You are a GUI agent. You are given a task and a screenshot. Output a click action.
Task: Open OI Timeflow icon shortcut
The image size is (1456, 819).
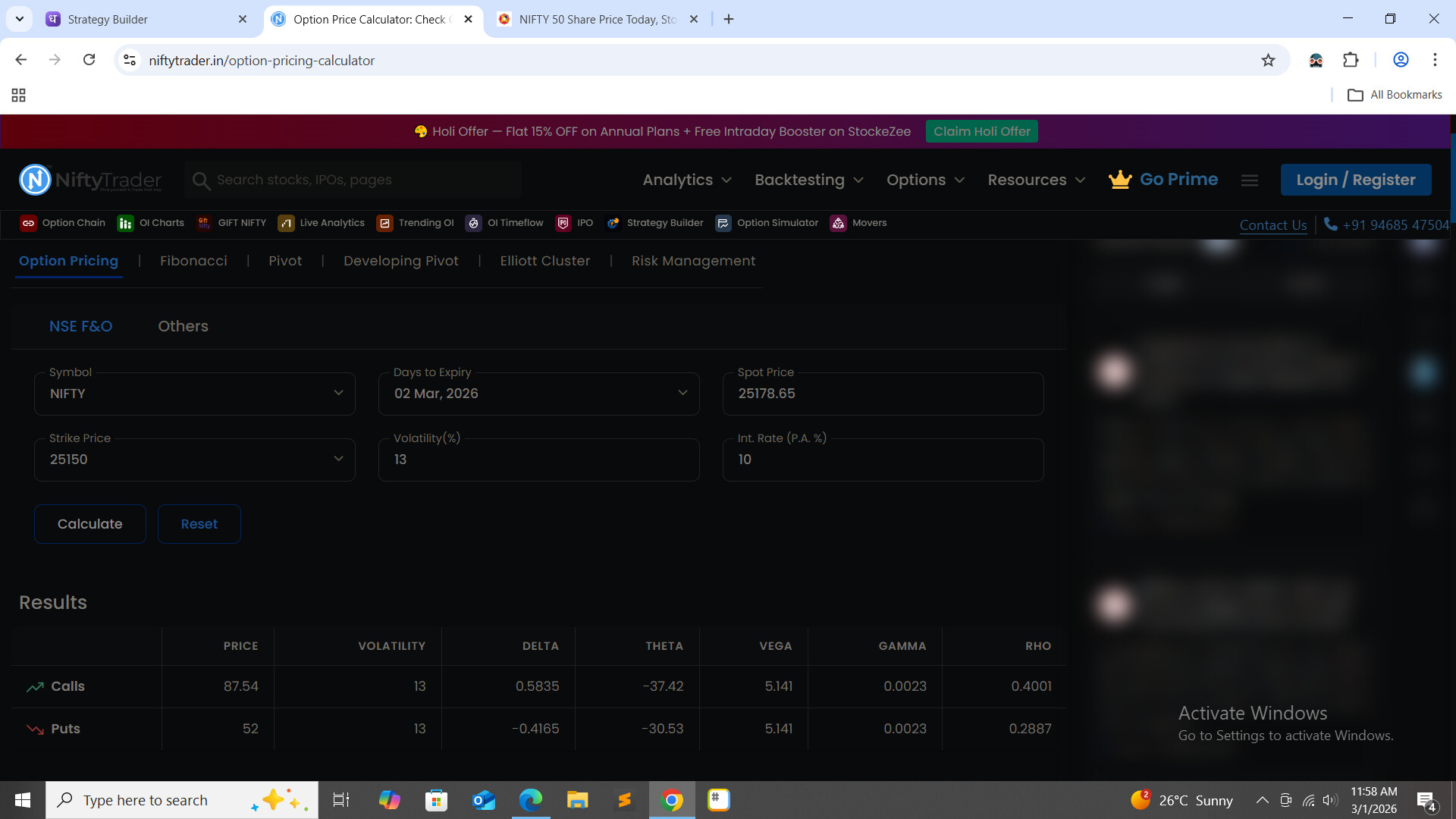pyautogui.click(x=473, y=223)
